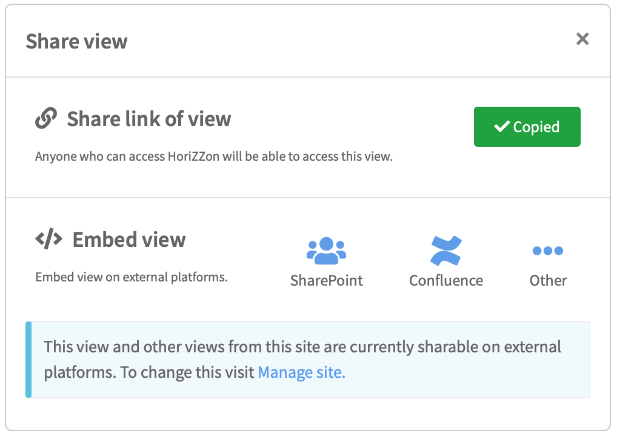Click the embed code brackets icon
Screen dimensions: 617x433
pos(49,239)
